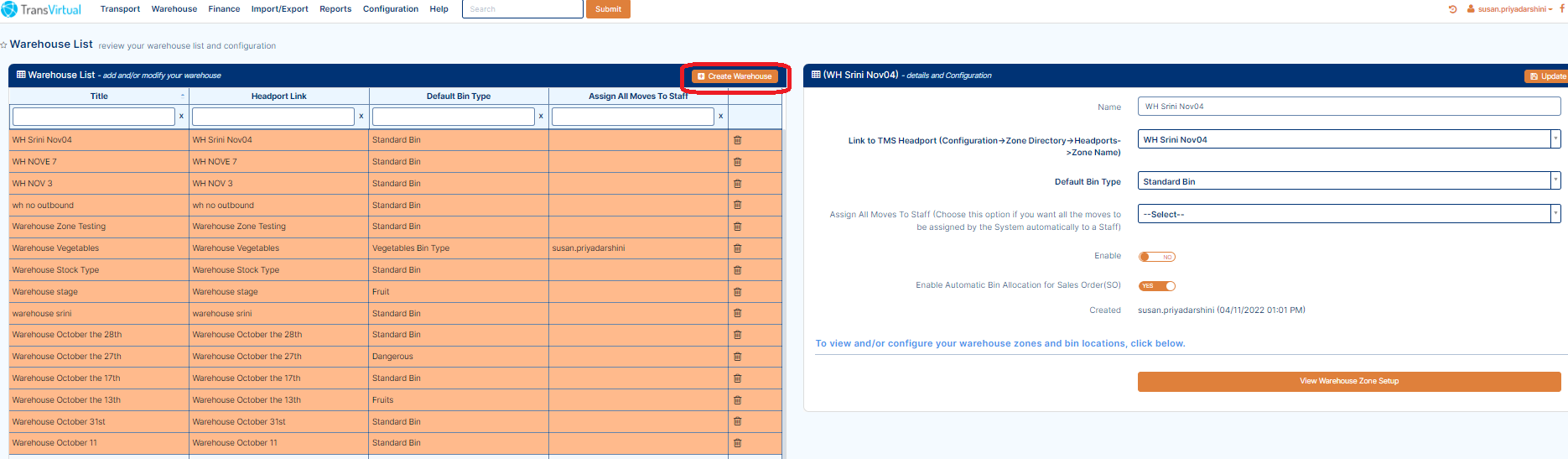The height and width of the screenshot is (459, 1568).
Task: Sort by the Title column header
Action: [x=99, y=96]
